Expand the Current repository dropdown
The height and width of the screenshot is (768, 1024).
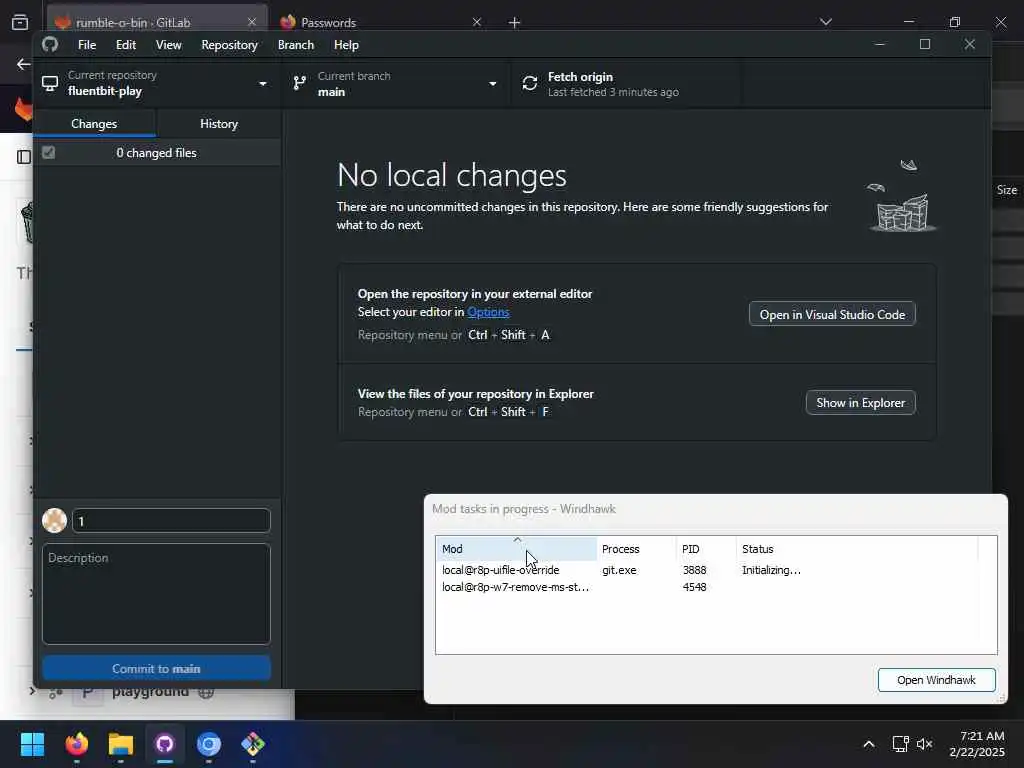pos(157,84)
